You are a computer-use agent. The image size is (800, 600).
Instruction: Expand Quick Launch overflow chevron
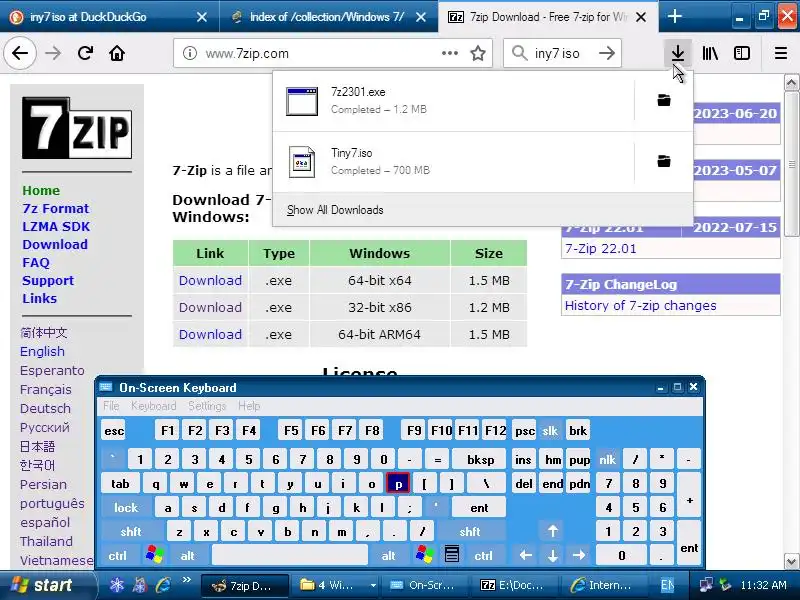[x=187, y=580]
